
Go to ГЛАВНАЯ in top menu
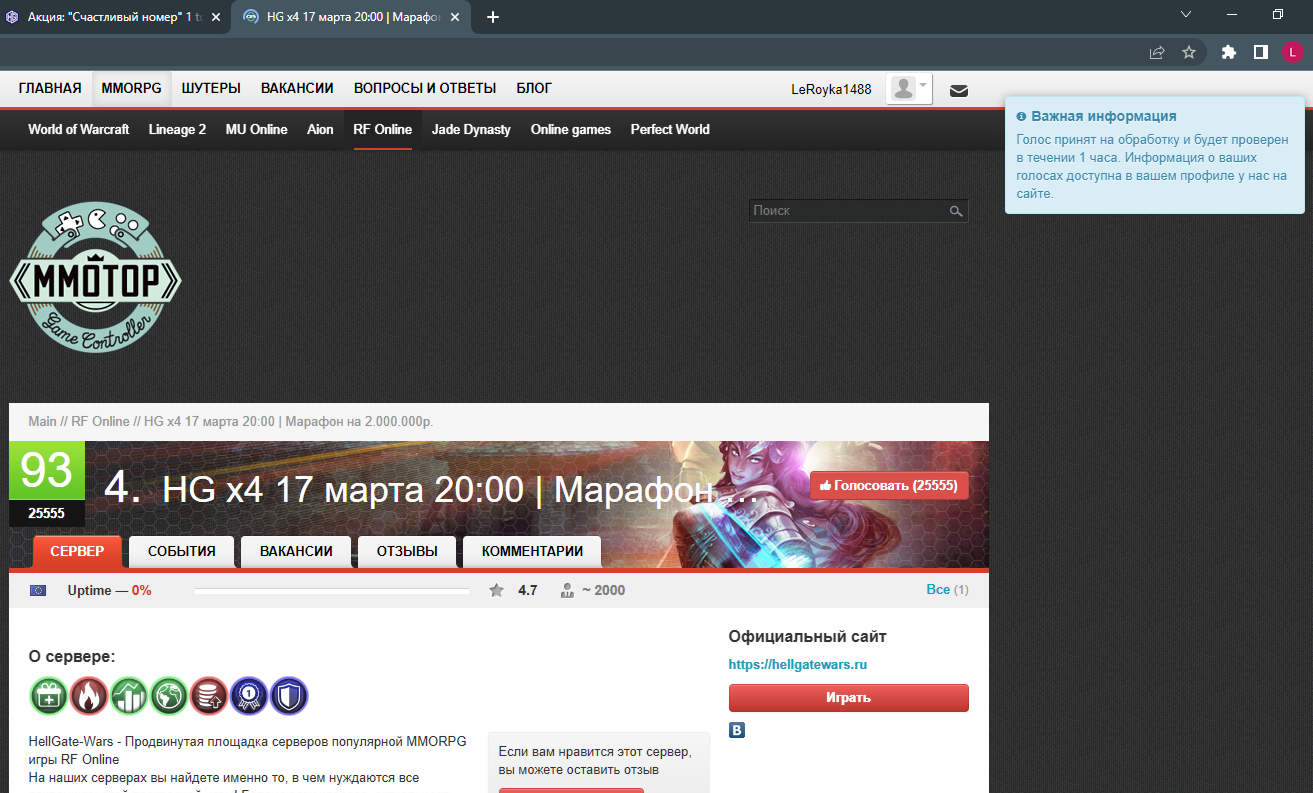click(50, 88)
